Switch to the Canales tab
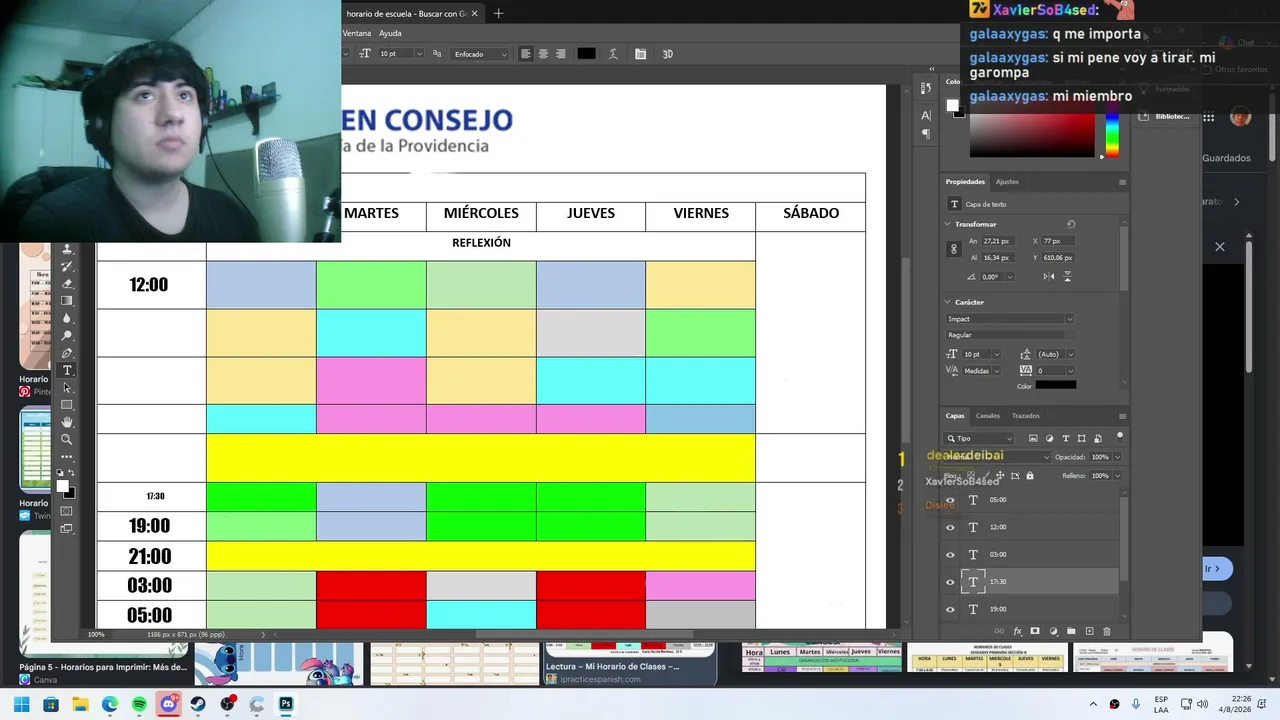 988,416
